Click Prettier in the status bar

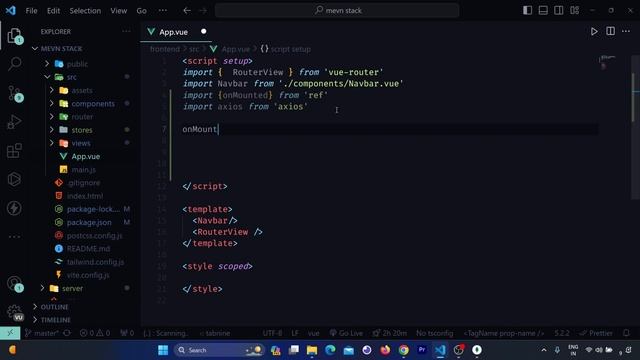[596, 333]
